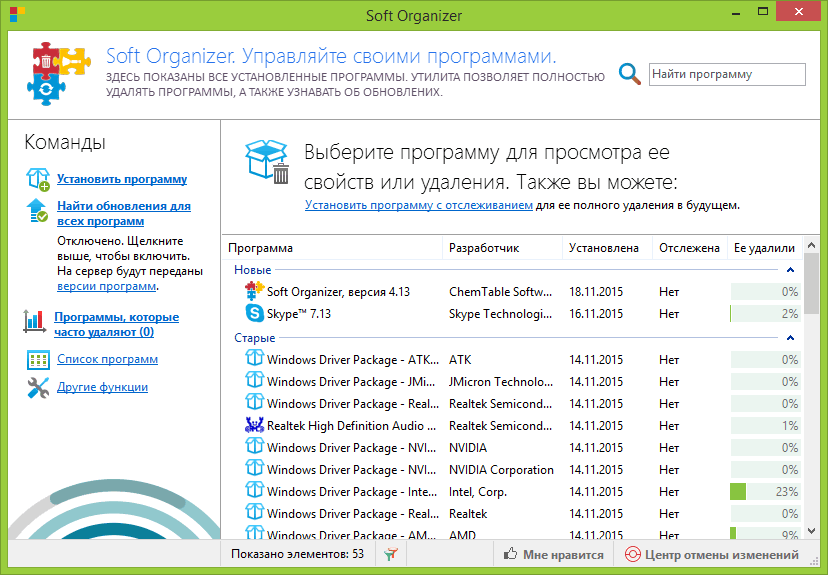This screenshot has height=575, width=828.
Task: Click the 23% removal bar for Intel driver
Action: pyautogui.click(x=764, y=492)
